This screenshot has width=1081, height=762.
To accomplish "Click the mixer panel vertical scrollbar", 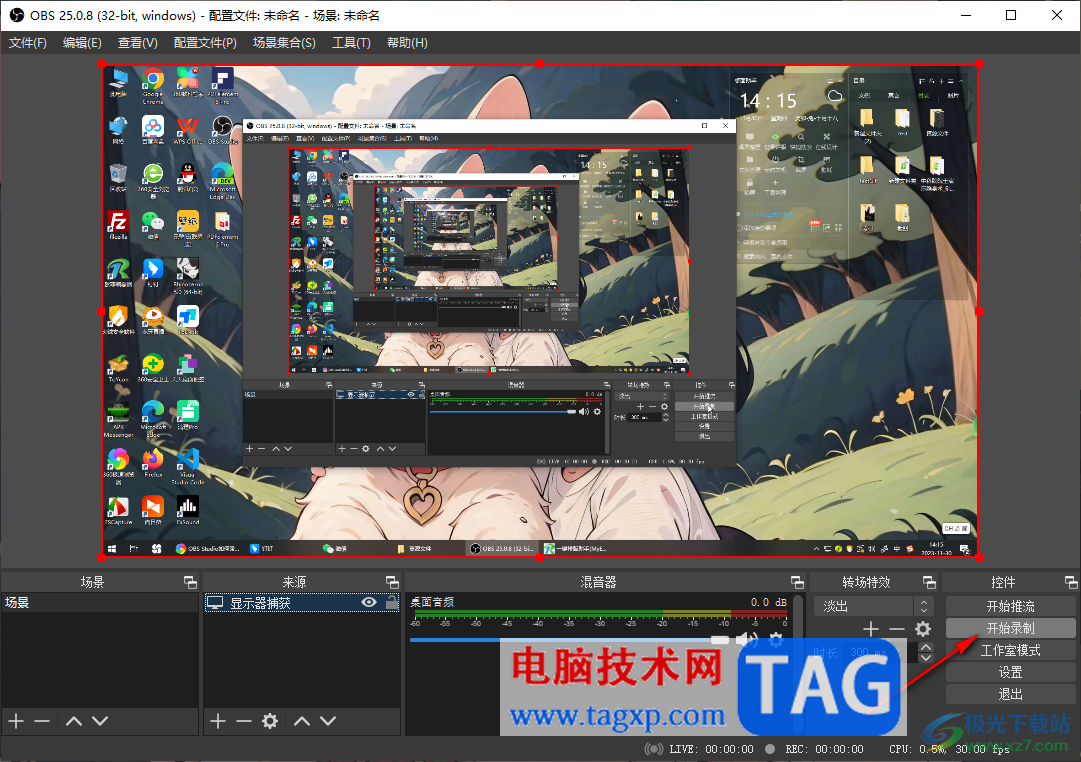I will (798, 662).
